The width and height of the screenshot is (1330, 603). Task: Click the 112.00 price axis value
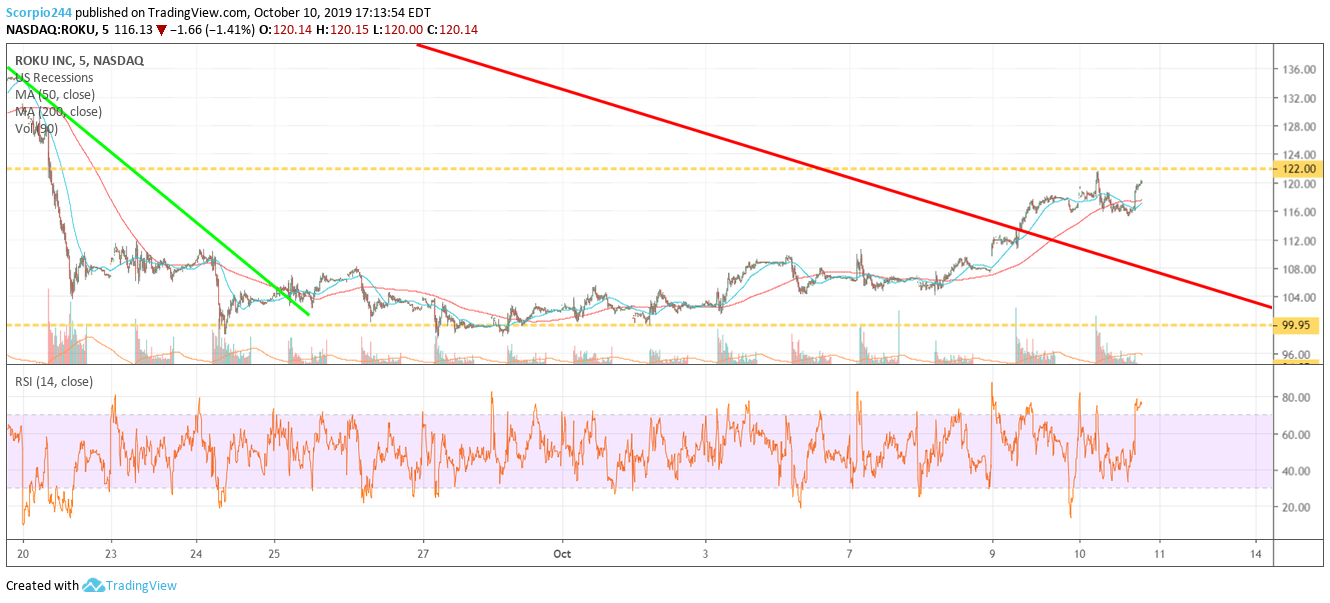[1297, 241]
